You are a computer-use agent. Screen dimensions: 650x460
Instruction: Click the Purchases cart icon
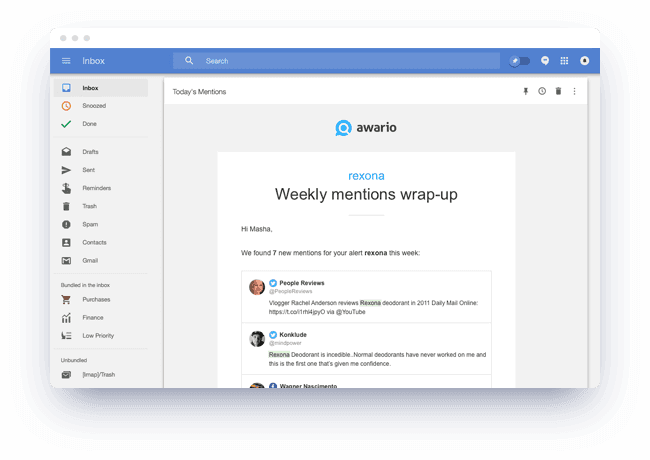coord(66,299)
